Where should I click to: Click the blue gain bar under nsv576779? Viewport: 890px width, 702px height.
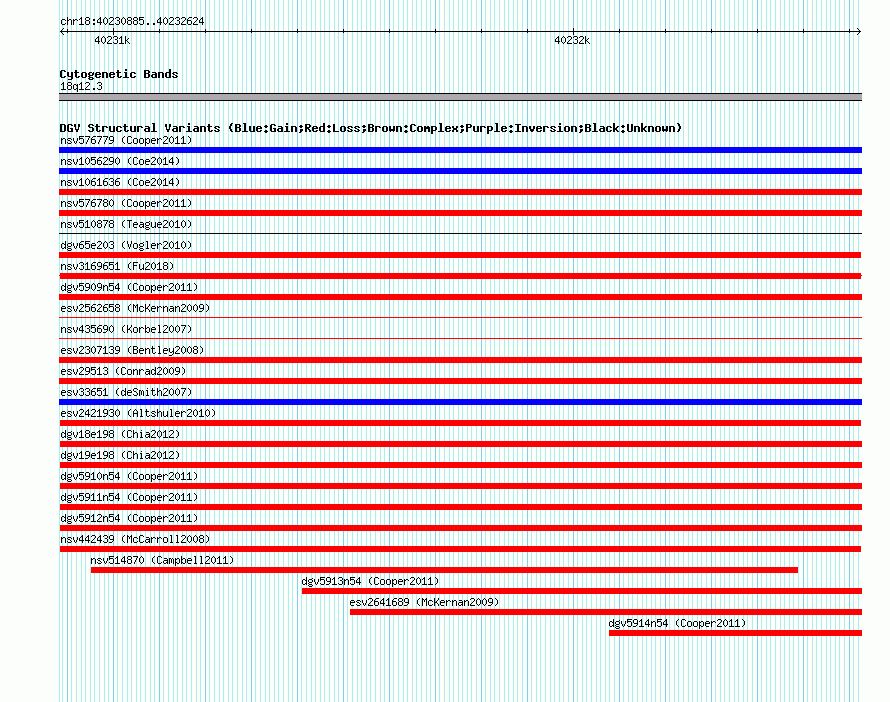click(460, 150)
